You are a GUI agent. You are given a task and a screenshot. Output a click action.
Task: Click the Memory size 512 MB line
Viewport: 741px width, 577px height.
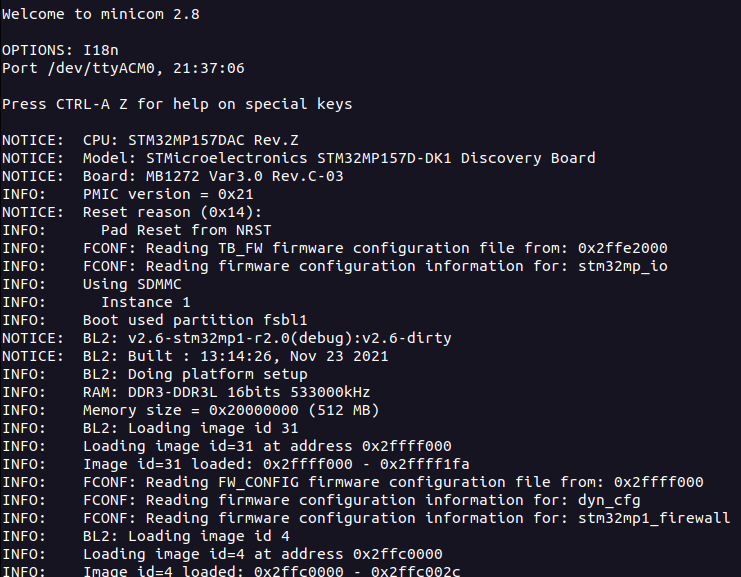190,410
